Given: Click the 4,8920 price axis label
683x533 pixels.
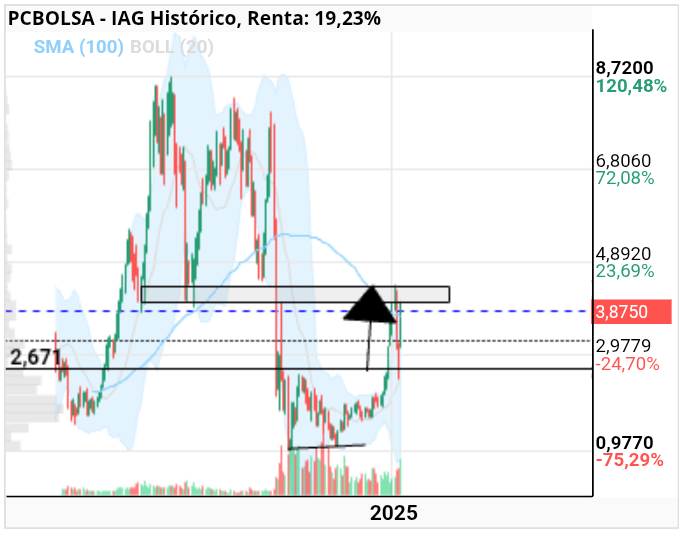Looking at the screenshot, I should click(x=624, y=253).
